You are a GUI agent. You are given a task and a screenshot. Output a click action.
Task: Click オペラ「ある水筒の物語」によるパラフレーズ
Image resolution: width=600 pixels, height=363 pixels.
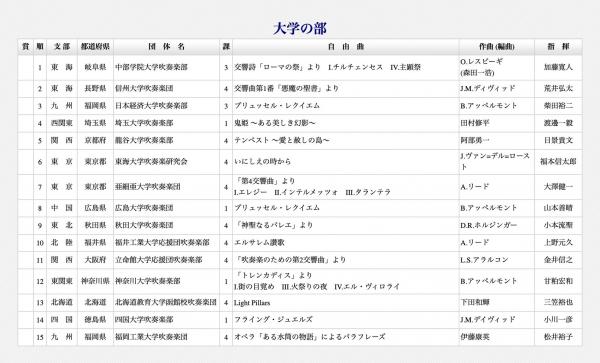[310, 337]
